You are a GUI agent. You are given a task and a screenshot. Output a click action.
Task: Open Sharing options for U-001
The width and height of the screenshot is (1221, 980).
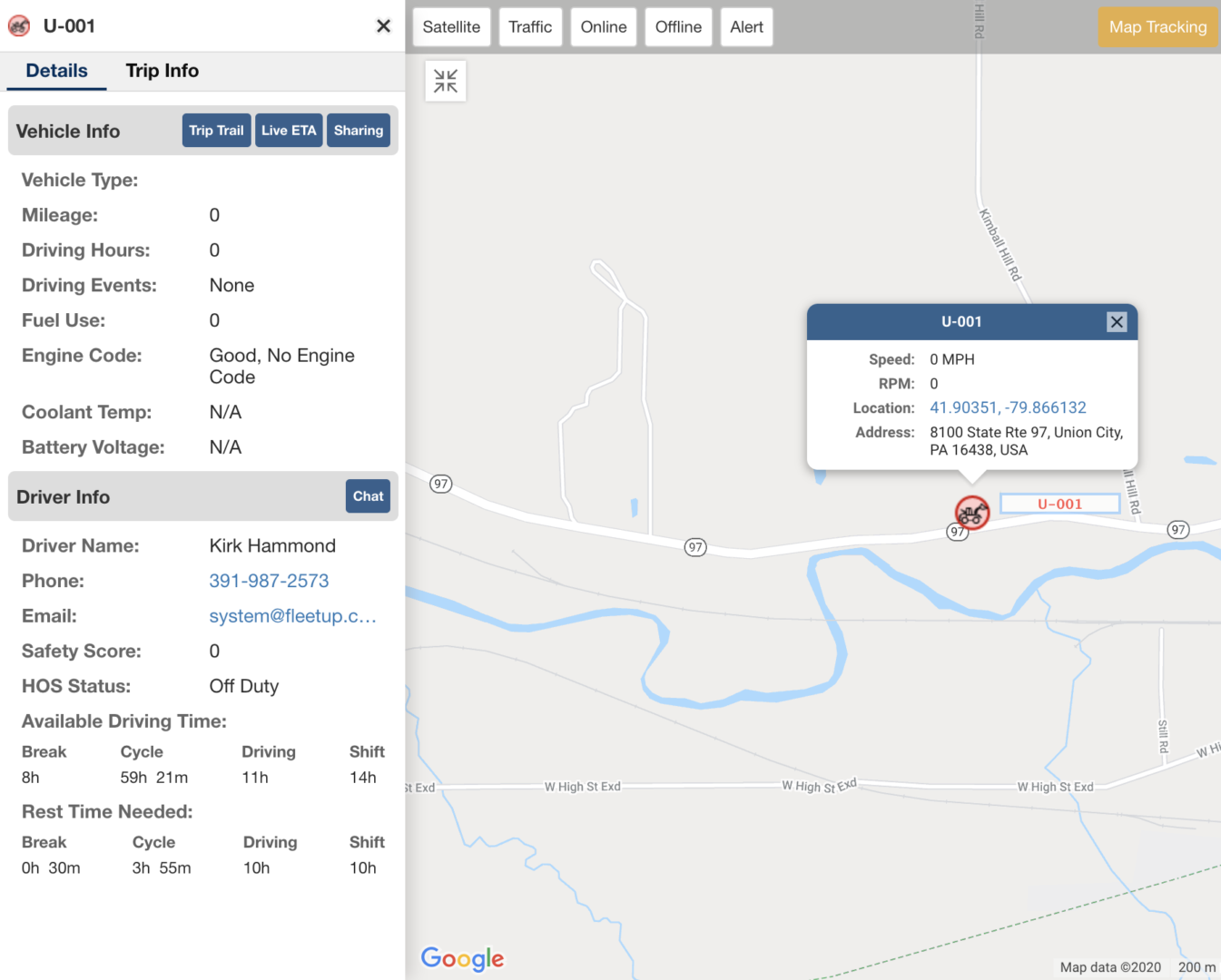pos(358,130)
